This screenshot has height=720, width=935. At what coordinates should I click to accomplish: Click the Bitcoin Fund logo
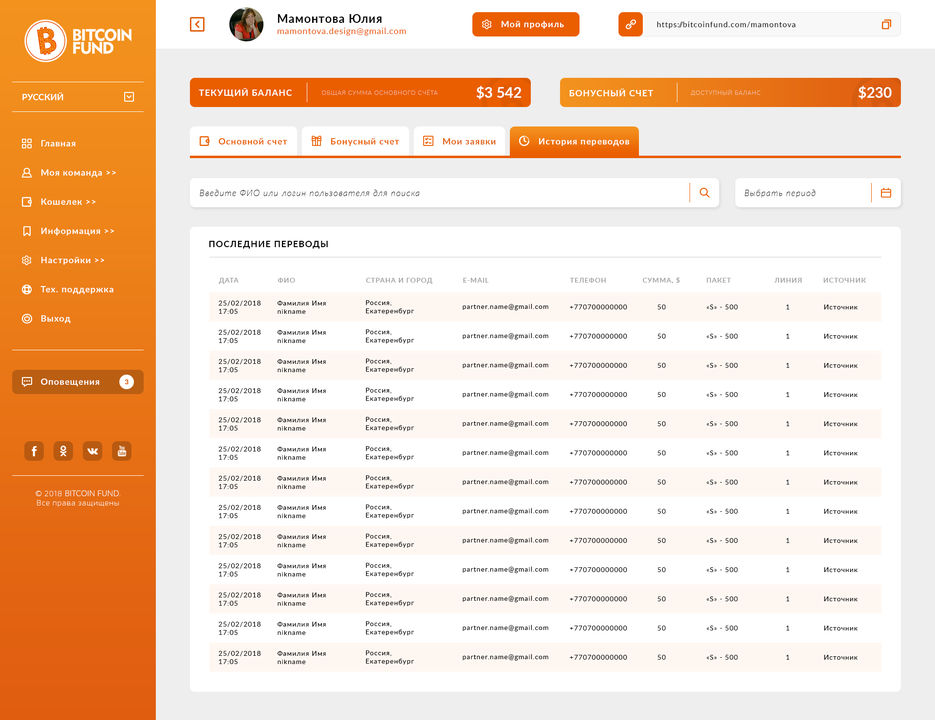(x=78, y=41)
